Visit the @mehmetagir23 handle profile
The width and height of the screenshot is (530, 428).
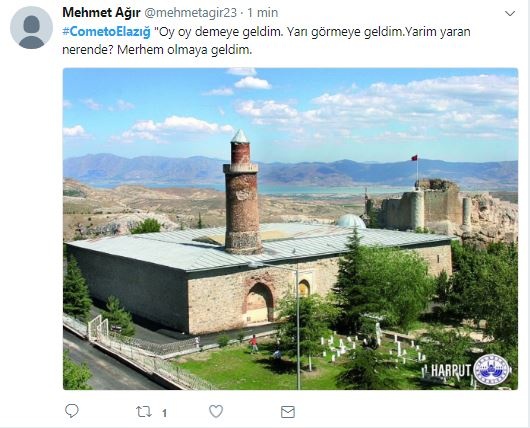coord(191,13)
